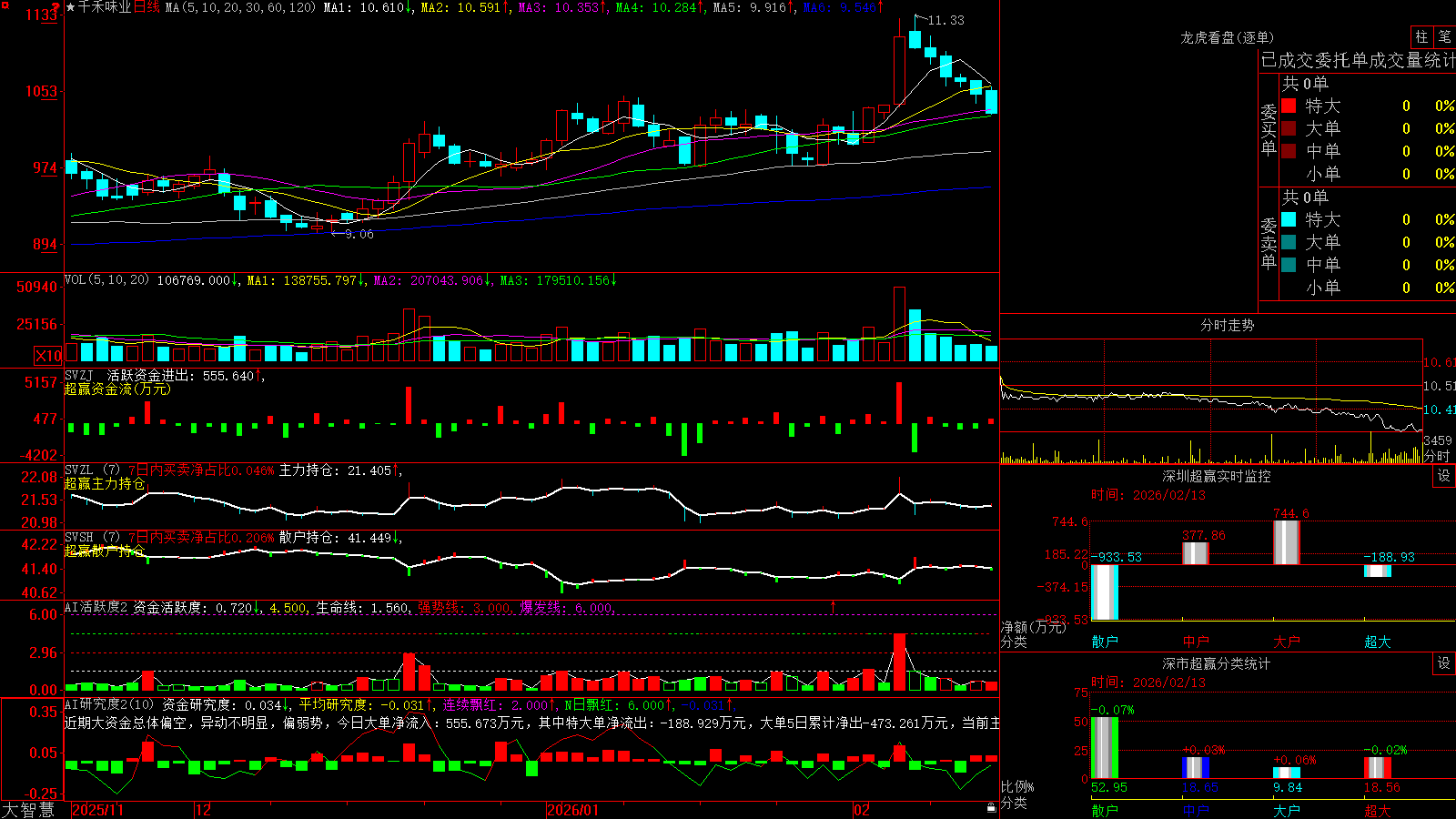1456x819 pixels.
Task: Click the 时间: 2026/02/13 label in 深圳超赢实时监控
Action: coord(1148,495)
